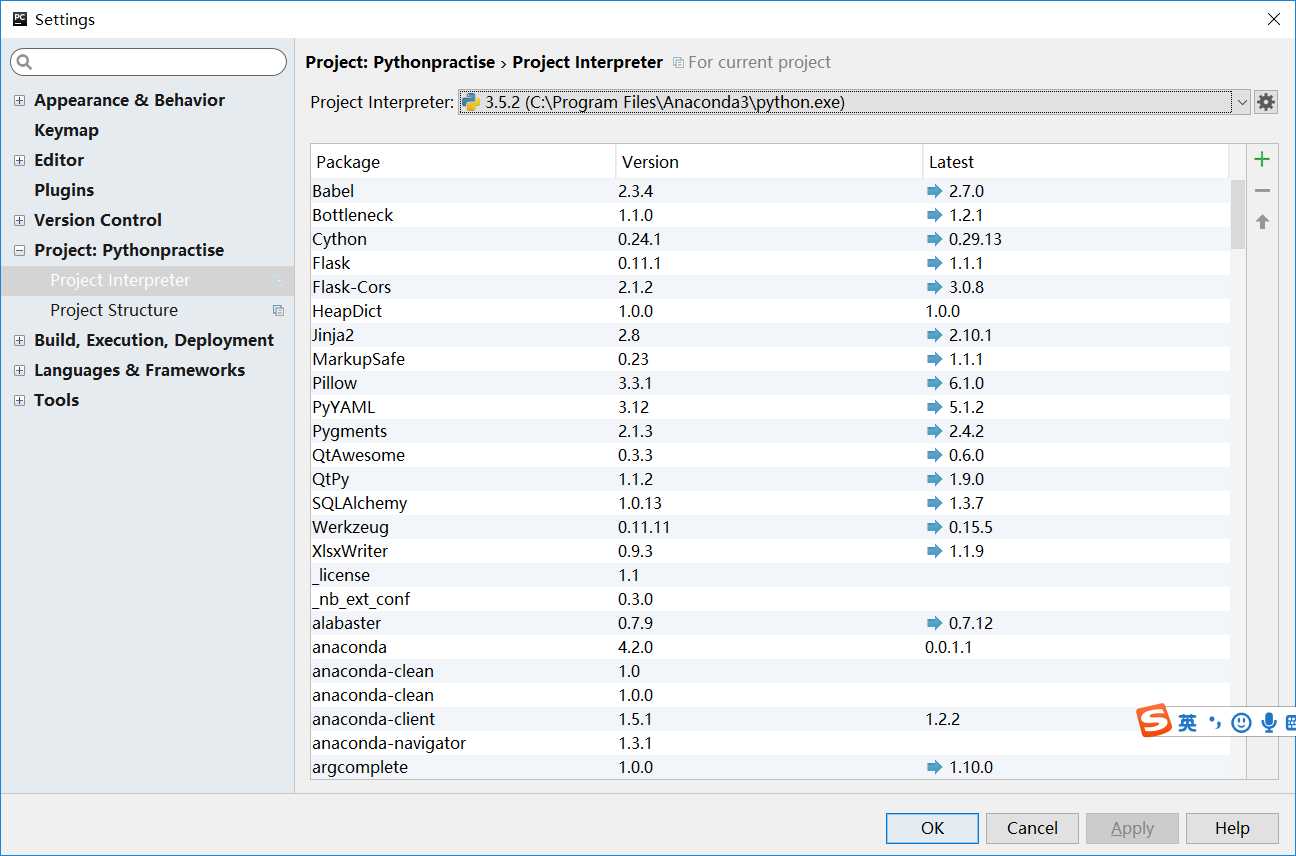Select the anaconda-navigator package row
The width and height of the screenshot is (1296, 856).
[770, 743]
